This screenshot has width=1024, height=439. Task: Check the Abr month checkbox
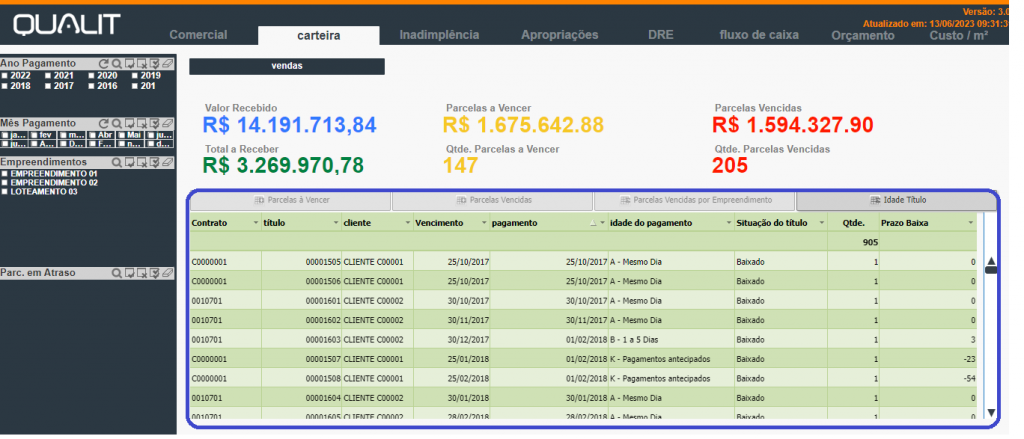pos(93,136)
